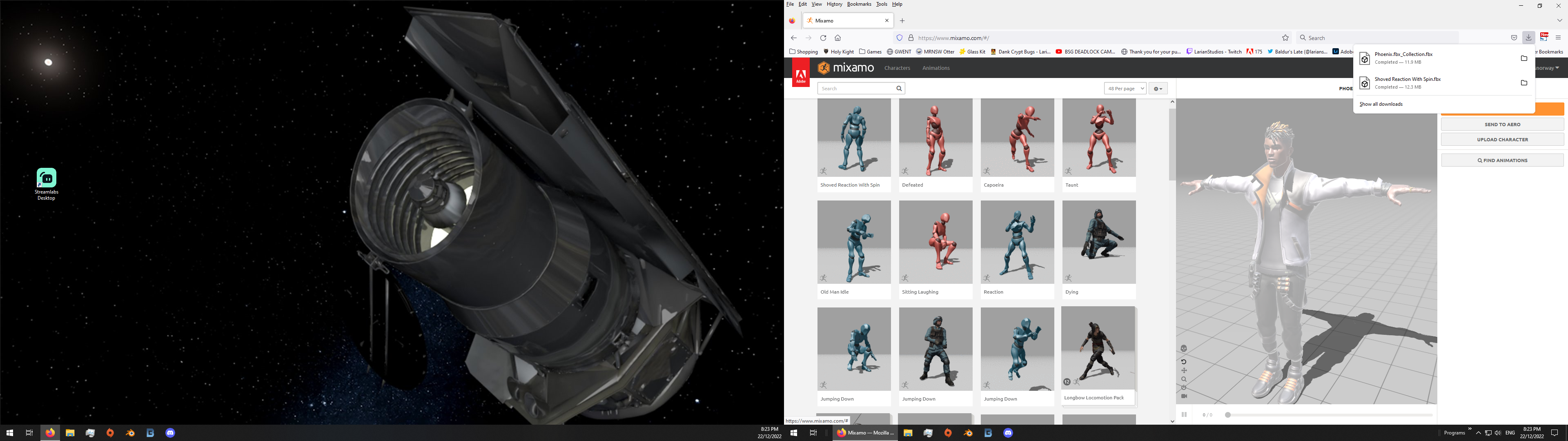Screen dimensions: 1568x441
Task: Click the animation timeline scrubber slider
Action: pyautogui.click(x=1228, y=414)
